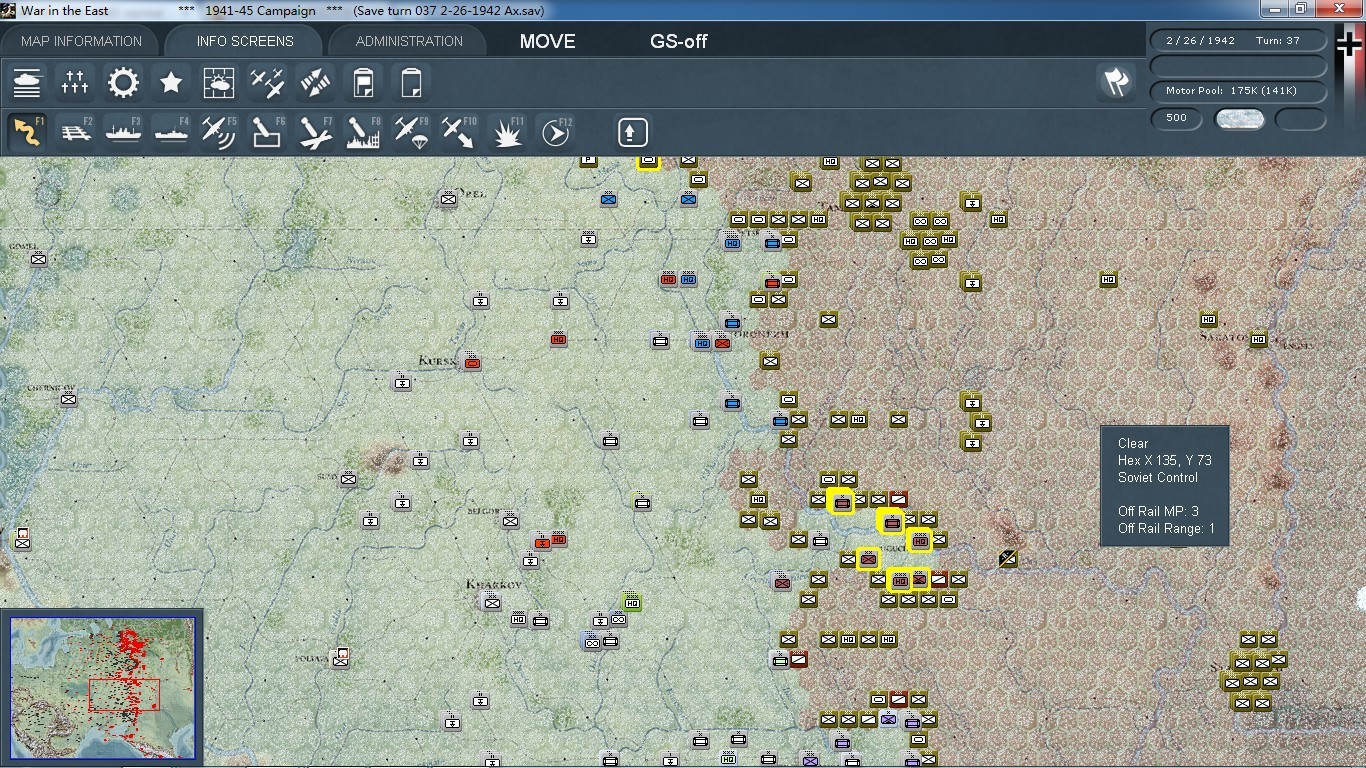Click the upward arrow toolbar button
The width and height of the screenshot is (1366, 768).
coord(632,132)
